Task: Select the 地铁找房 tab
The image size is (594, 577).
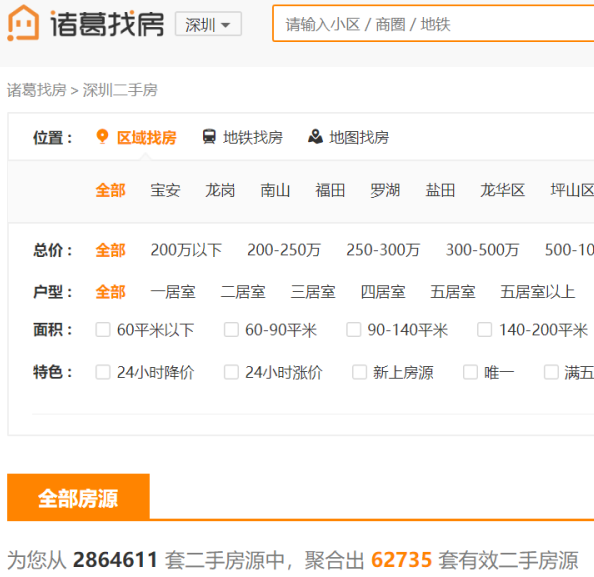Action: [243, 137]
